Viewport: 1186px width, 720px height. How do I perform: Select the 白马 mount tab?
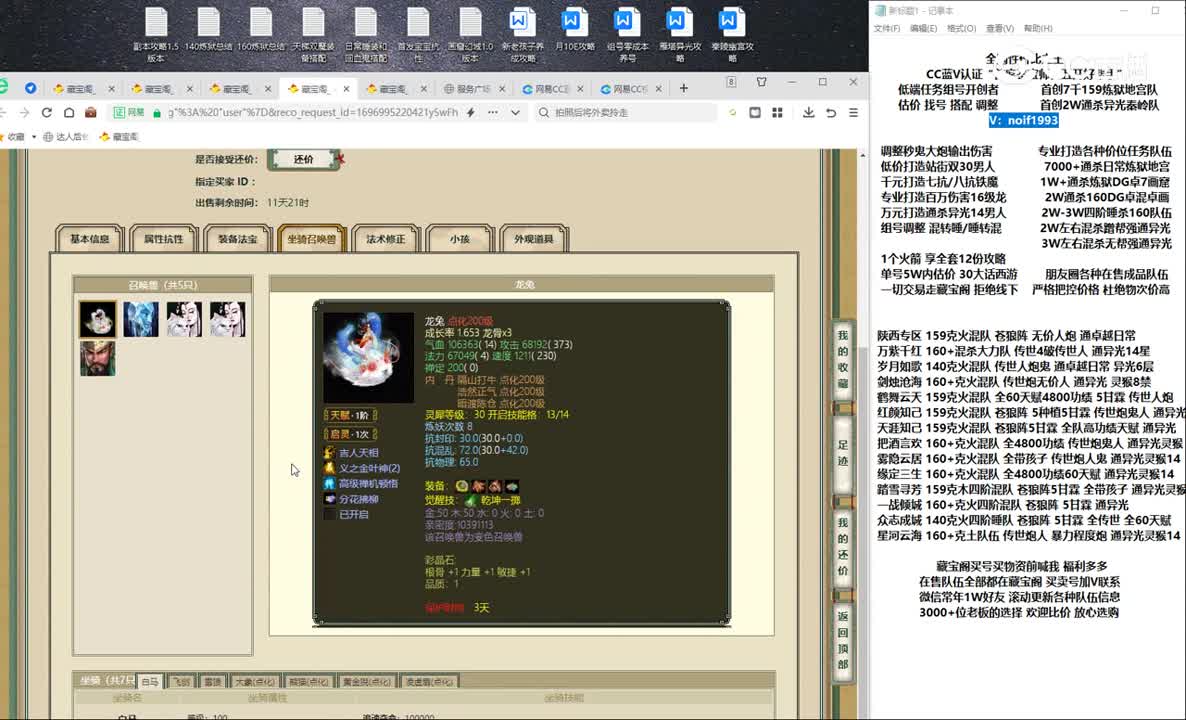150,681
